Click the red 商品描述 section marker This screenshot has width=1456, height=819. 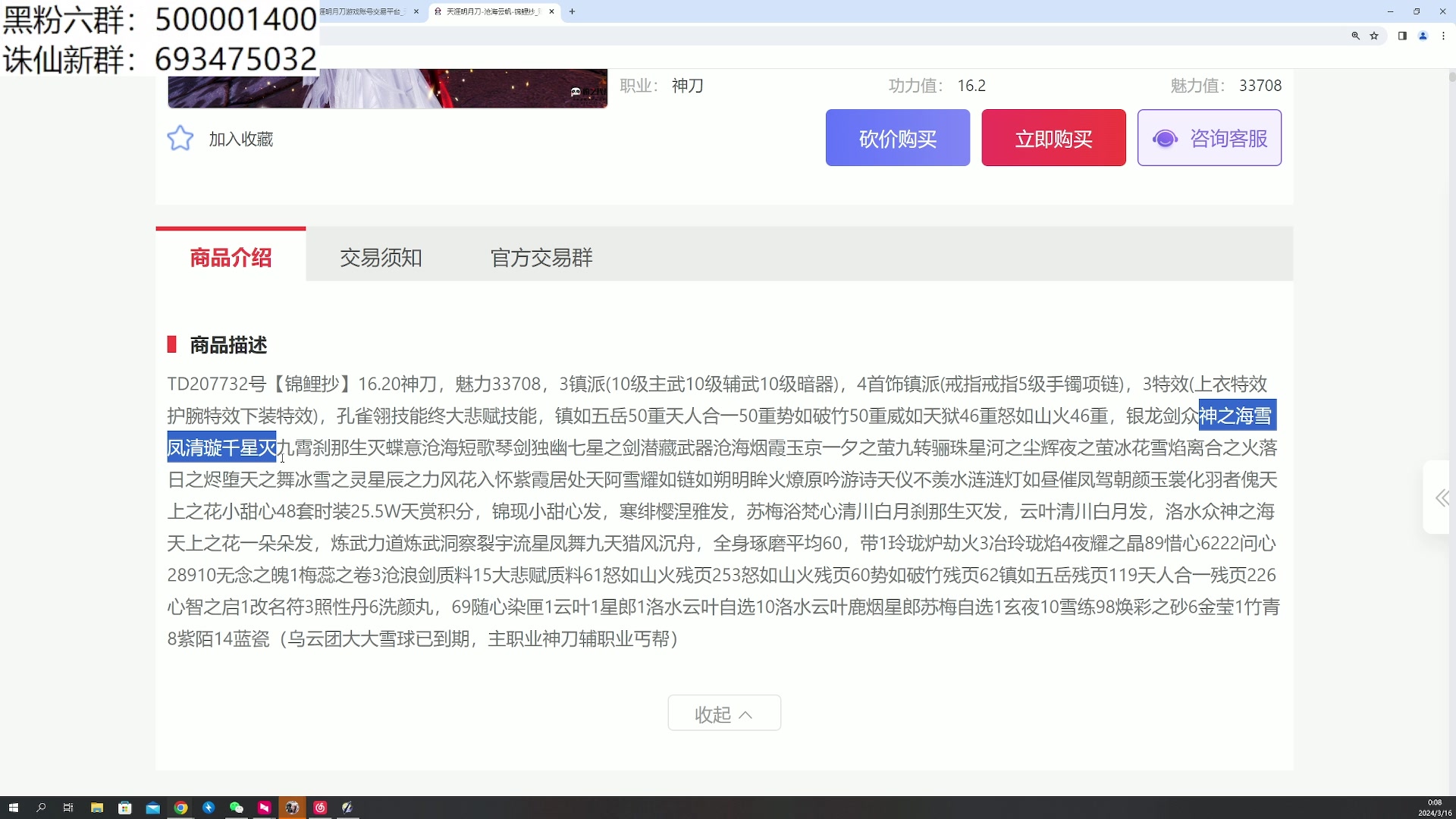point(171,344)
